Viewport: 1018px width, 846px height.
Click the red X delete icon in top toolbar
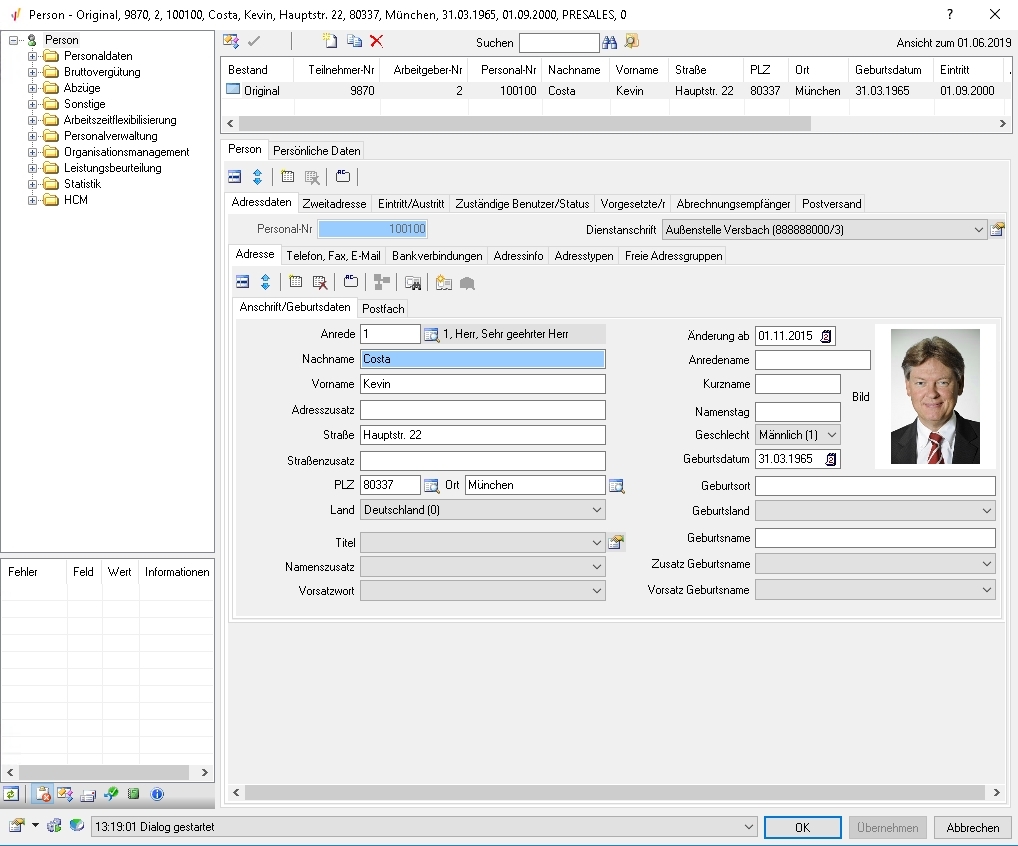click(x=377, y=41)
